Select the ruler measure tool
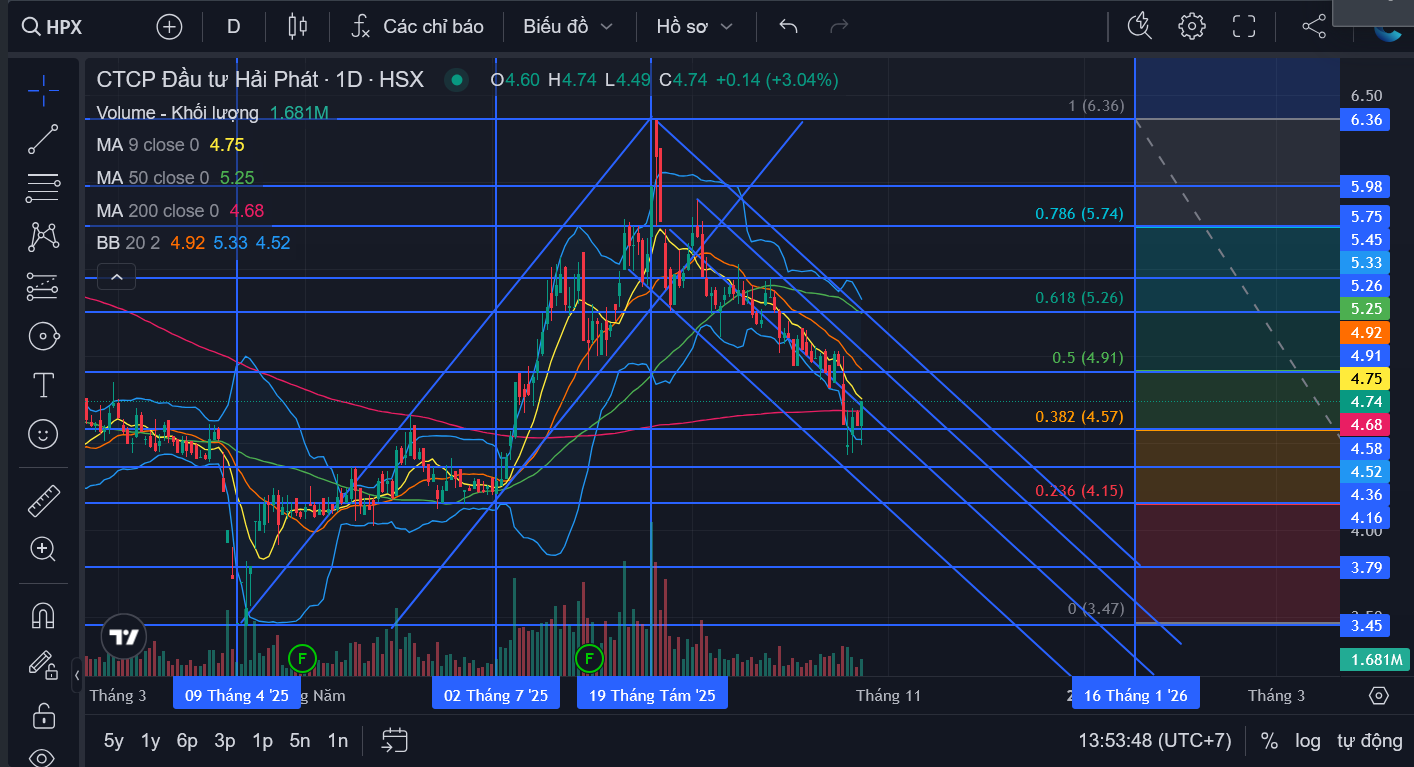The image size is (1414, 767). point(43,500)
